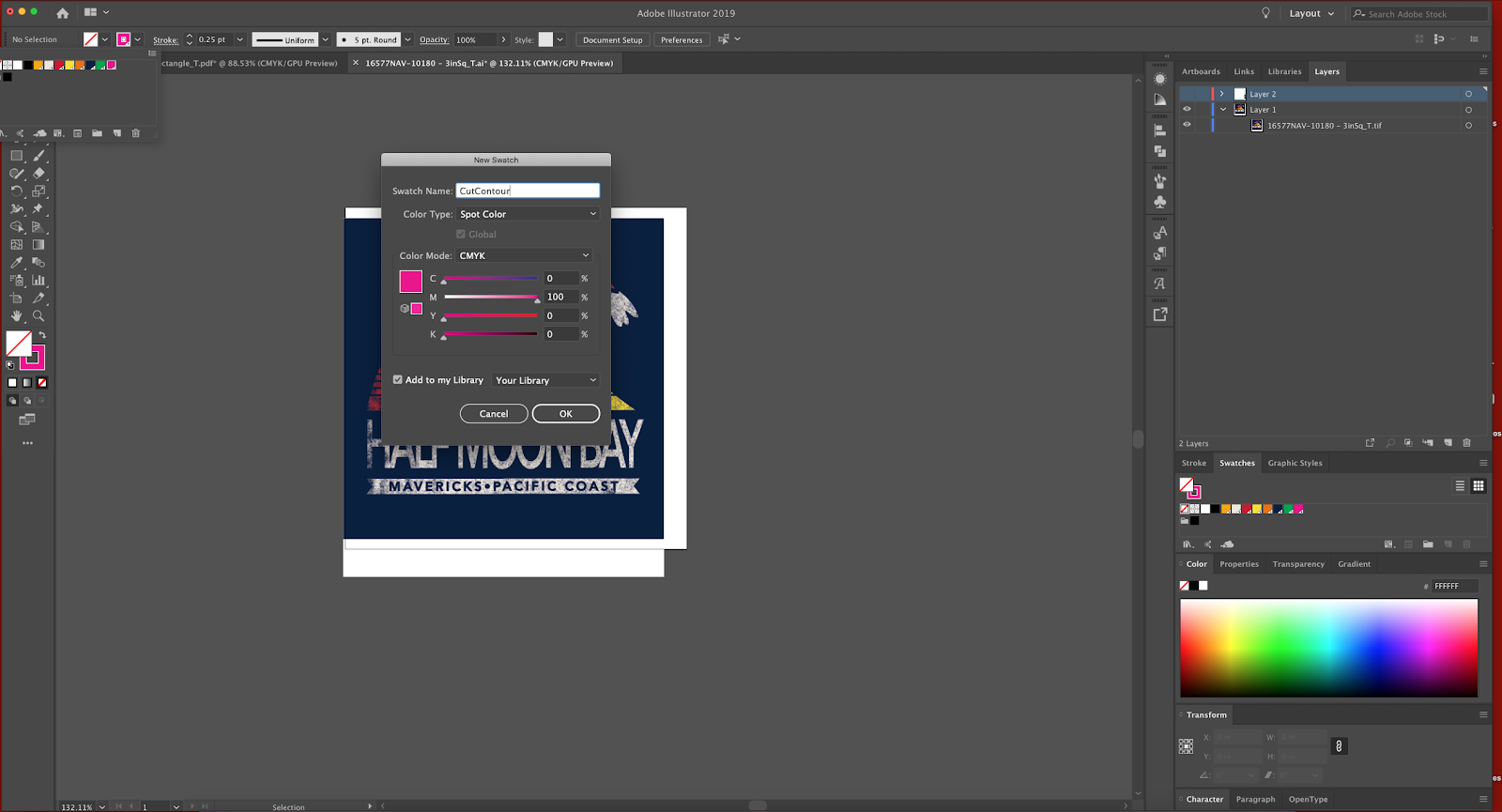This screenshot has height=812, width=1502.
Task: Switch to Links panel tab
Action: pyautogui.click(x=1244, y=71)
